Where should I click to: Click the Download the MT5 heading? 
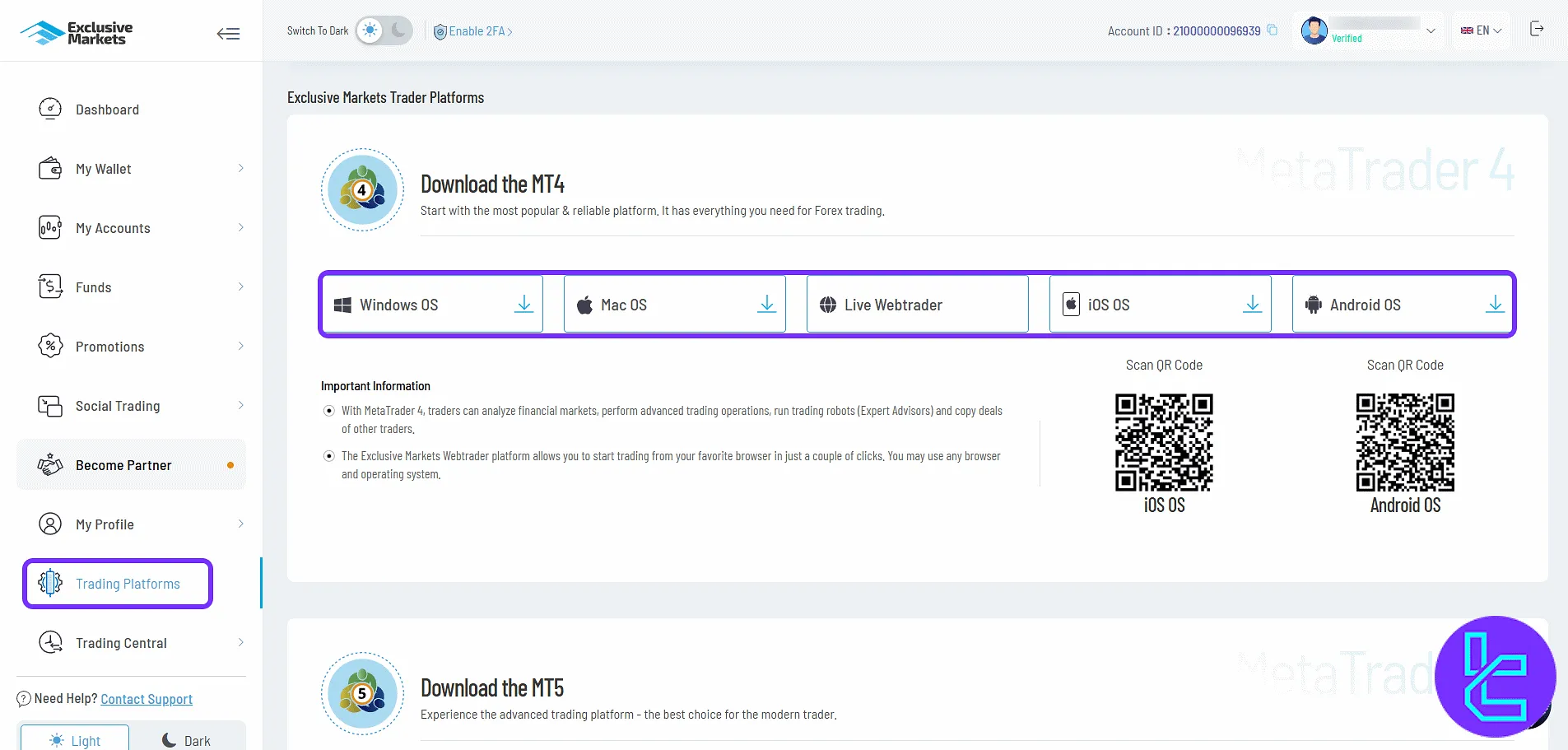(x=492, y=688)
